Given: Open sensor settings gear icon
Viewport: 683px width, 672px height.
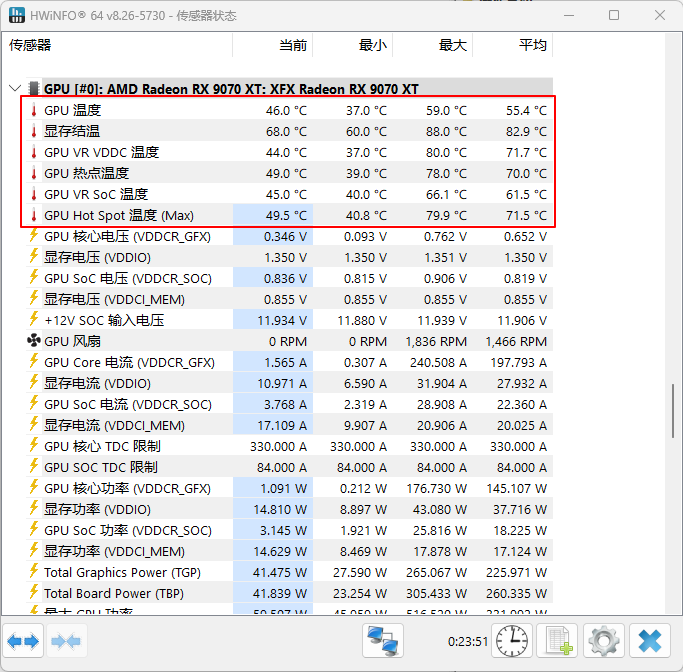Looking at the screenshot, I should click(x=604, y=641).
